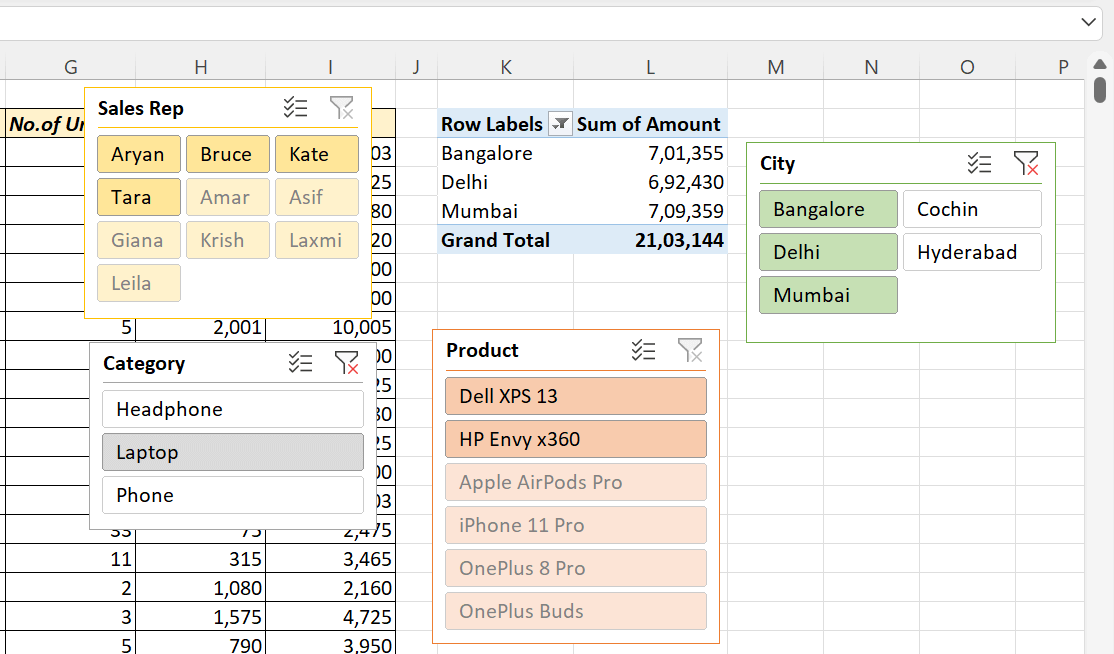Toggle Bangalore in City slicer
Viewport: 1114px width, 654px height.
pyautogui.click(x=828, y=209)
